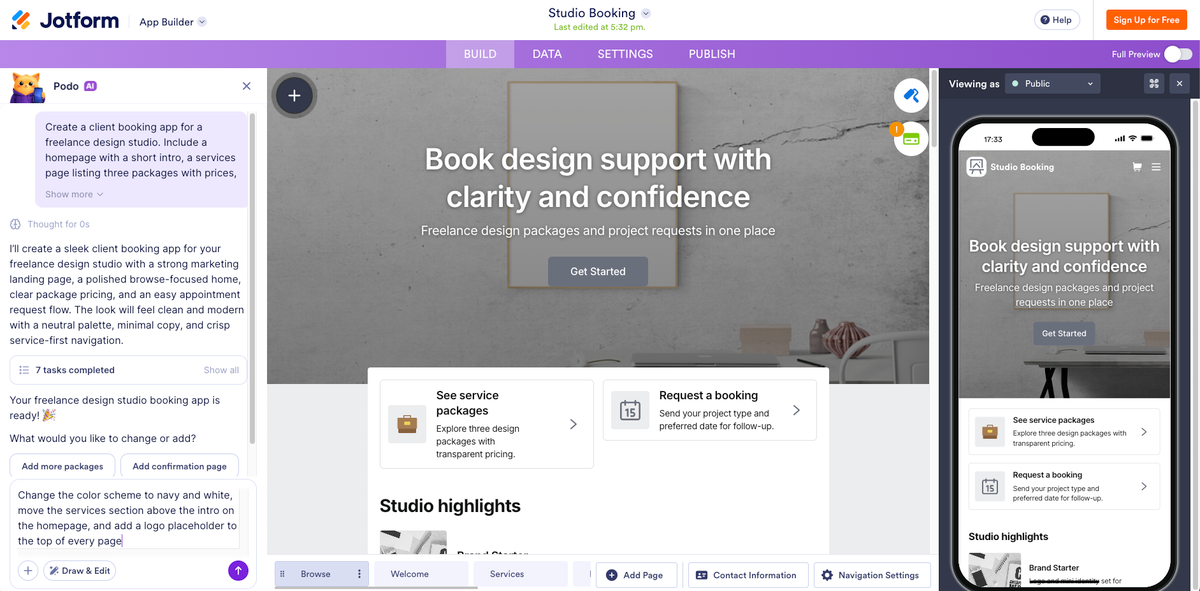Click Brand Starter thumbnail in phone preview
This screenshot has height=591, width=1200.
coord(995,570)
